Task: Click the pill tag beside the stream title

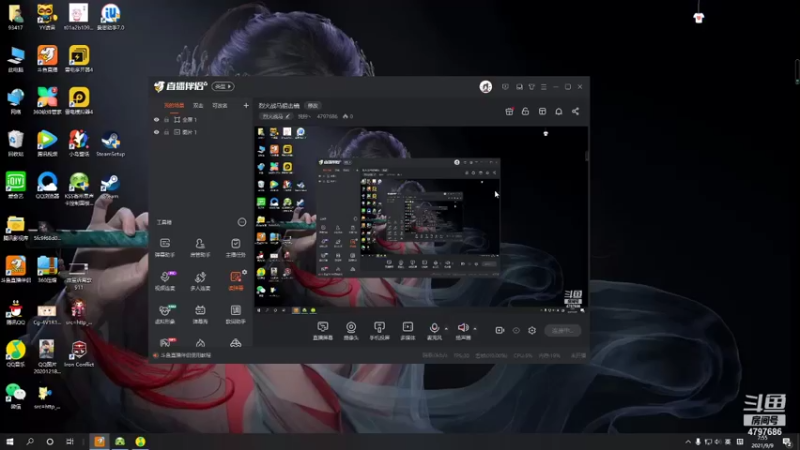Action: coord(313,106)
